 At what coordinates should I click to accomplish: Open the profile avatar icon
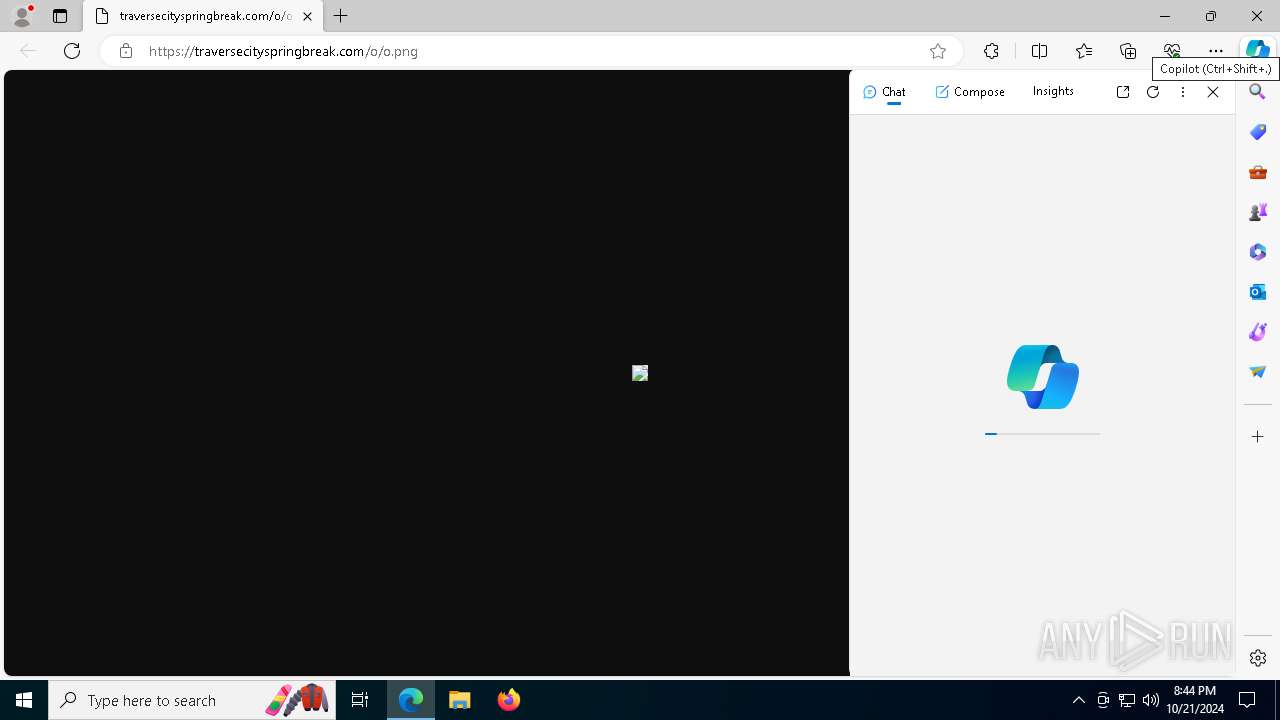[x=21, y=16]
